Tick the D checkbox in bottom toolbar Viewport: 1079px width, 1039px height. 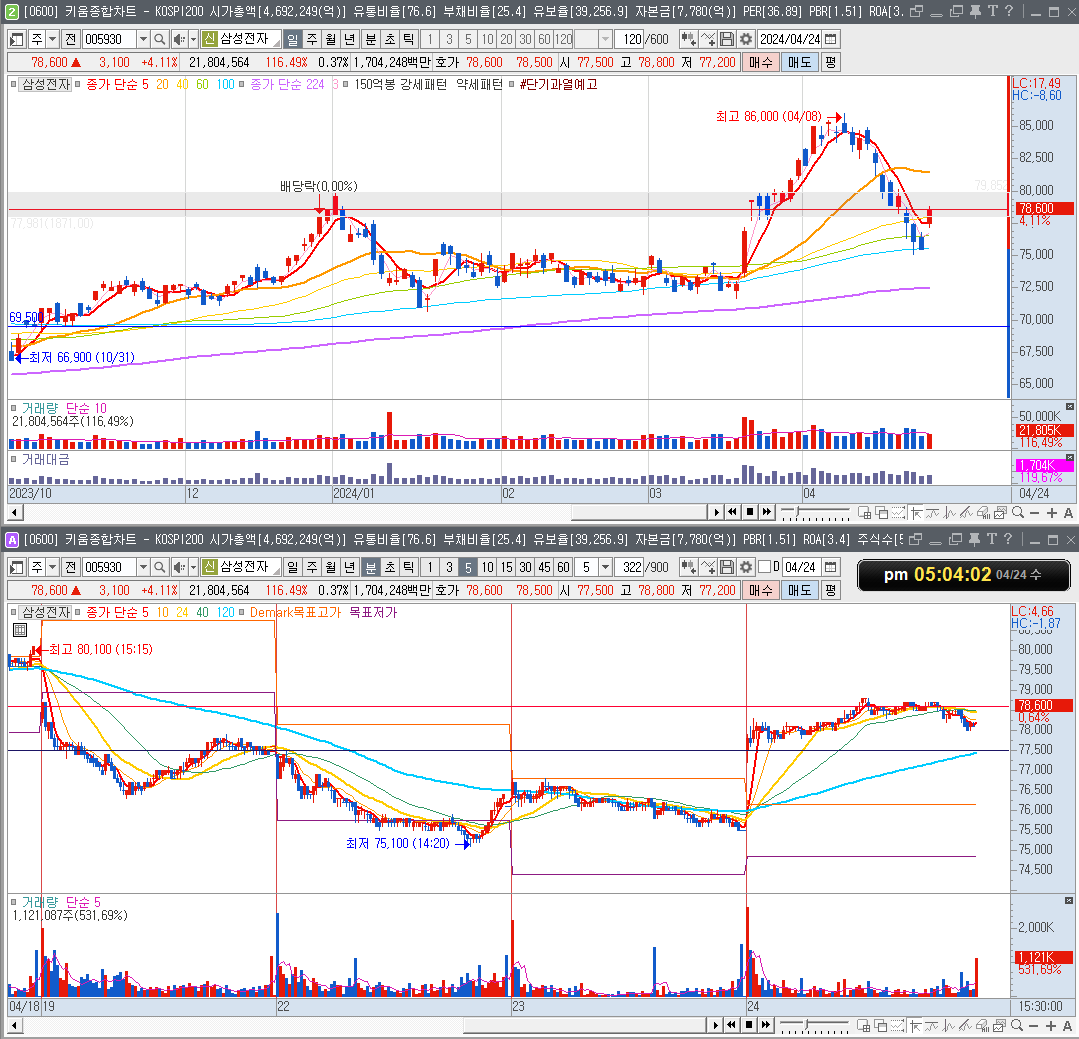pyautogui.click(x=764, y=567)
